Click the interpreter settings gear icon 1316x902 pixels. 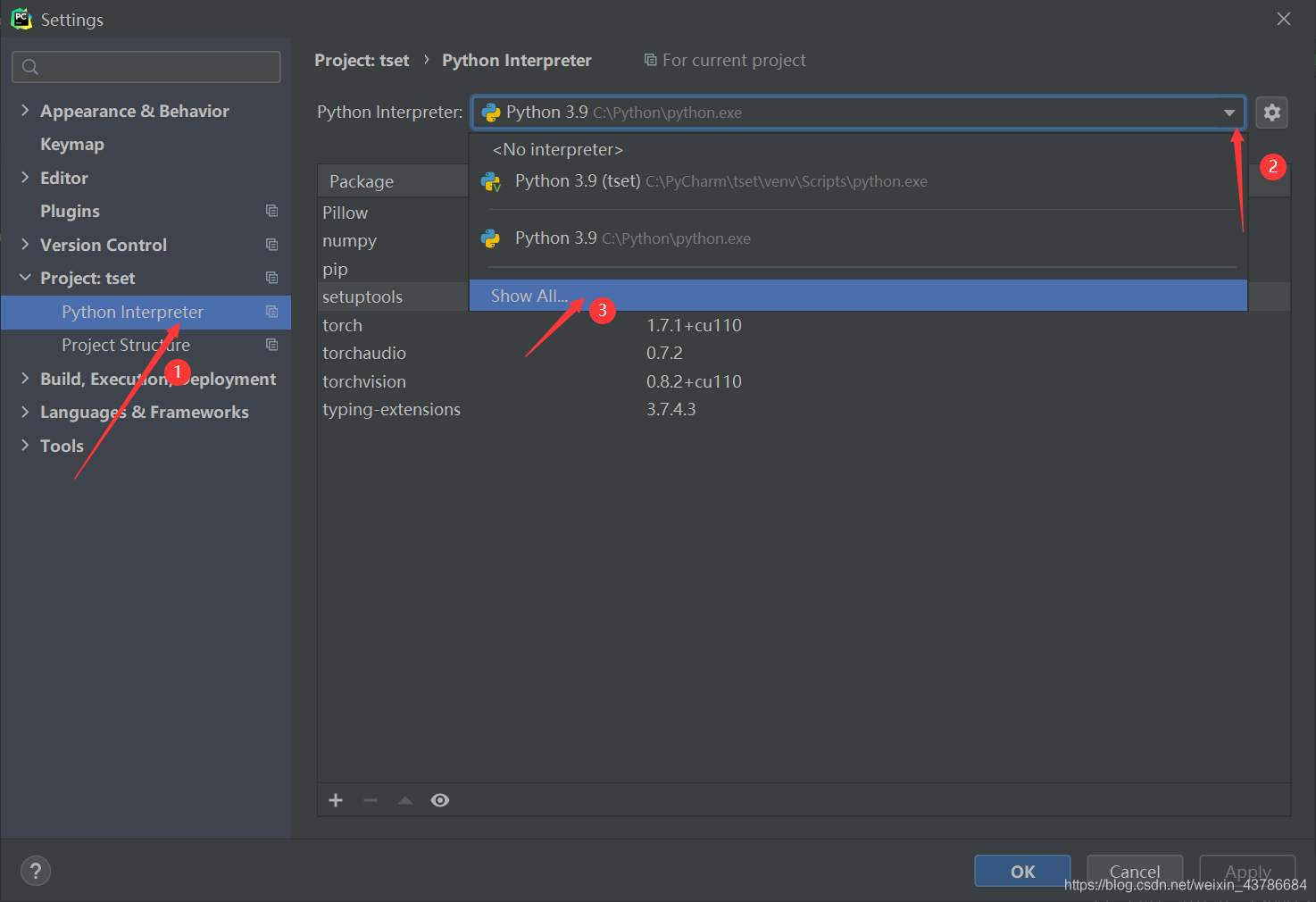1271,113
